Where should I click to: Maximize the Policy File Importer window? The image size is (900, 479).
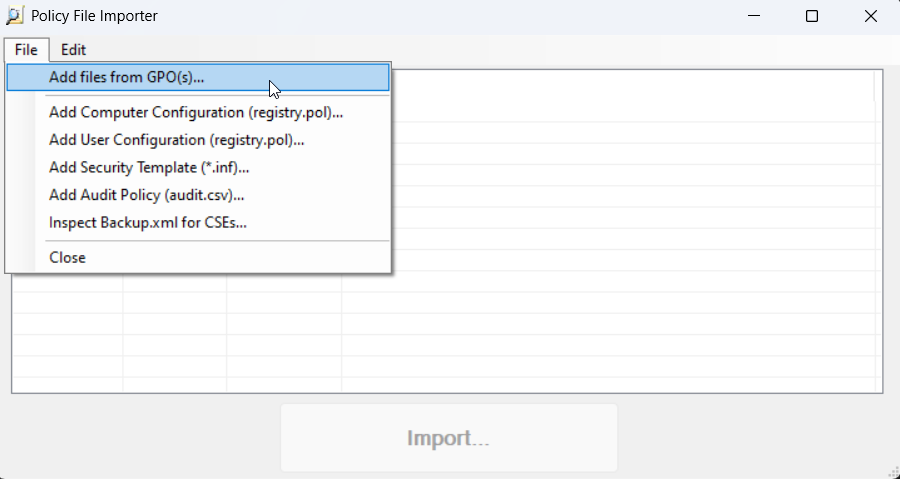(812, 16)
